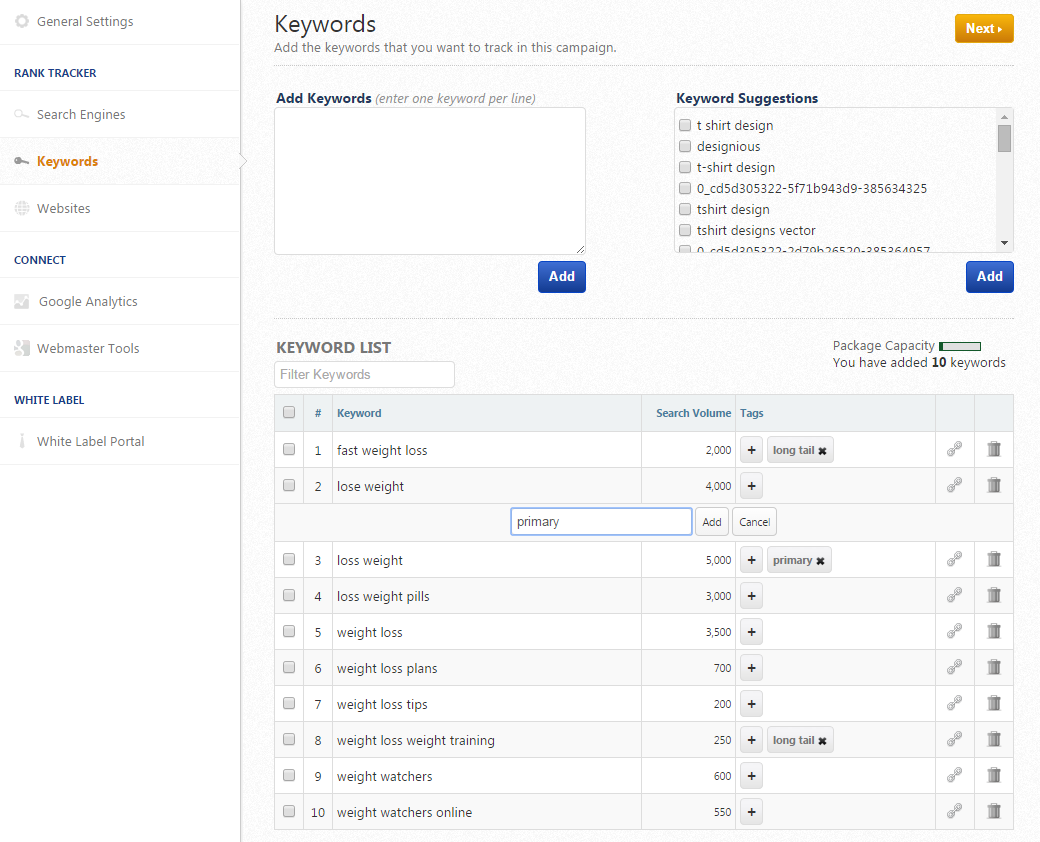Click trash icon for weight watchers online
The width and height of the screenshot is (1040, 842).
coord(993,812)
